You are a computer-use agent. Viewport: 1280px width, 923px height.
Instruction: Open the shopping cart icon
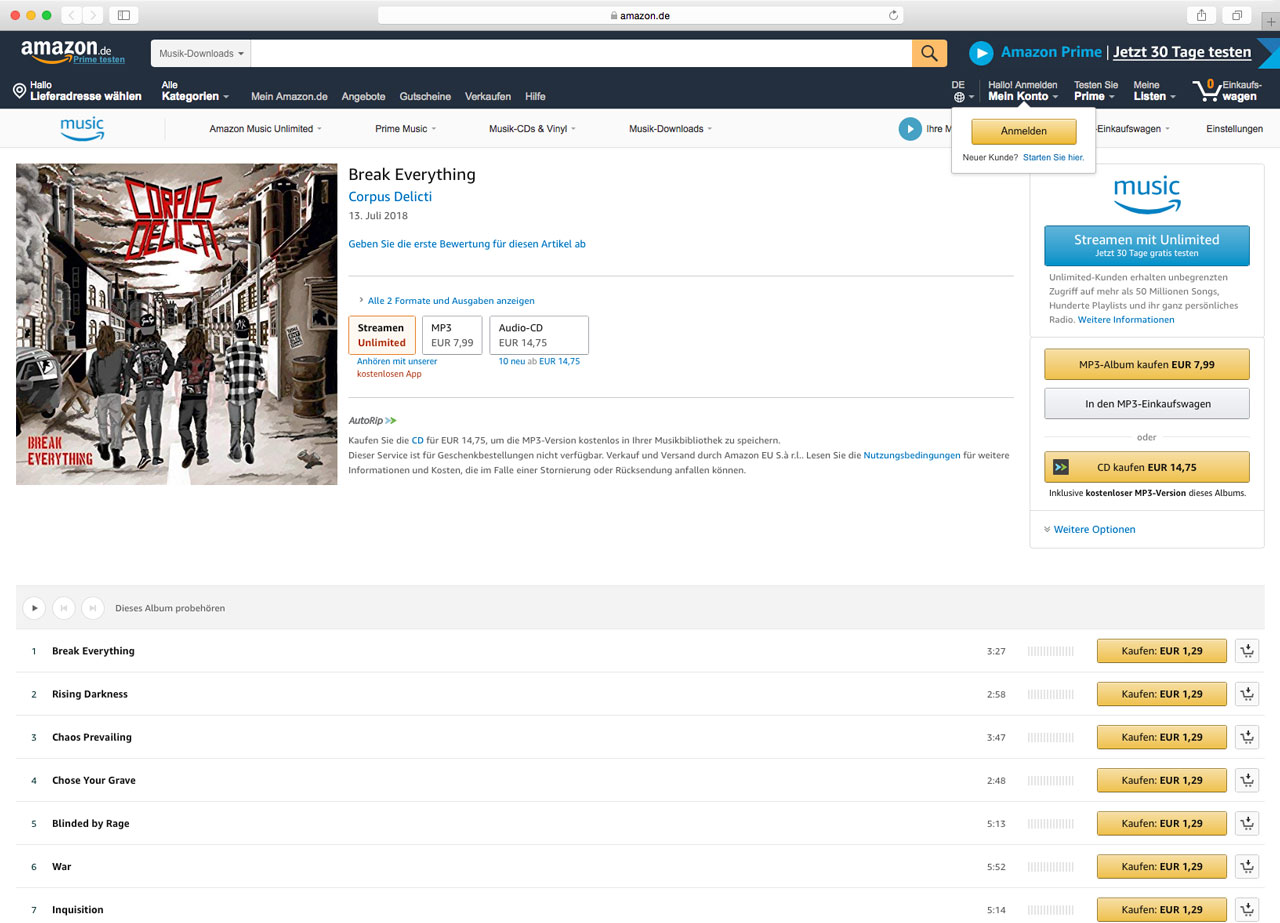tap(1206, 91)
